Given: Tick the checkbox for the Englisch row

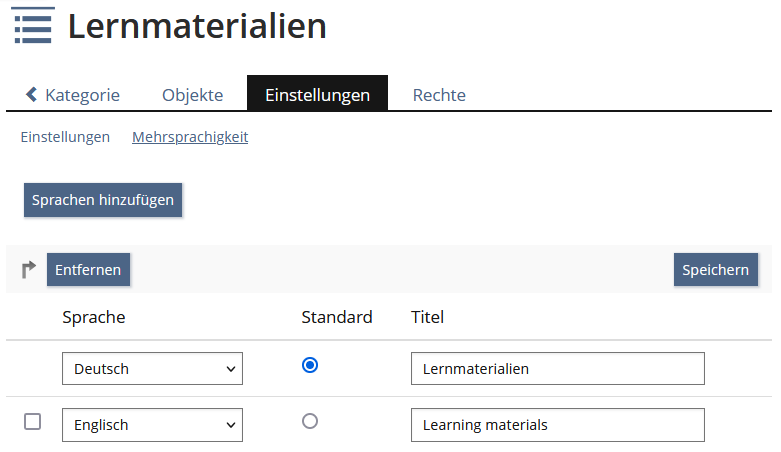Looking at the screenshot, I should click(33, 422).
